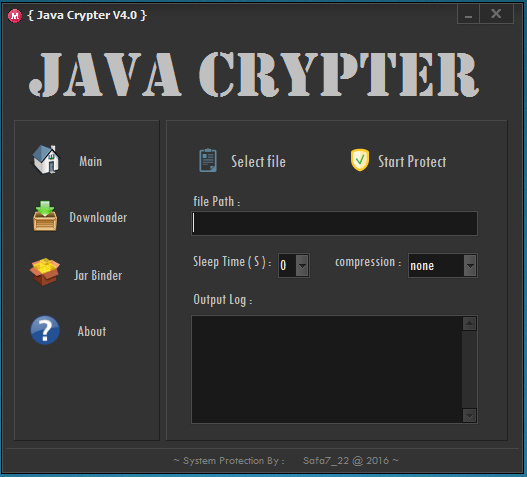Image resolution: width=527 pixels, height=477 pixels.
Task: Switch to the Downloader section label
Action: coord(98,217)
